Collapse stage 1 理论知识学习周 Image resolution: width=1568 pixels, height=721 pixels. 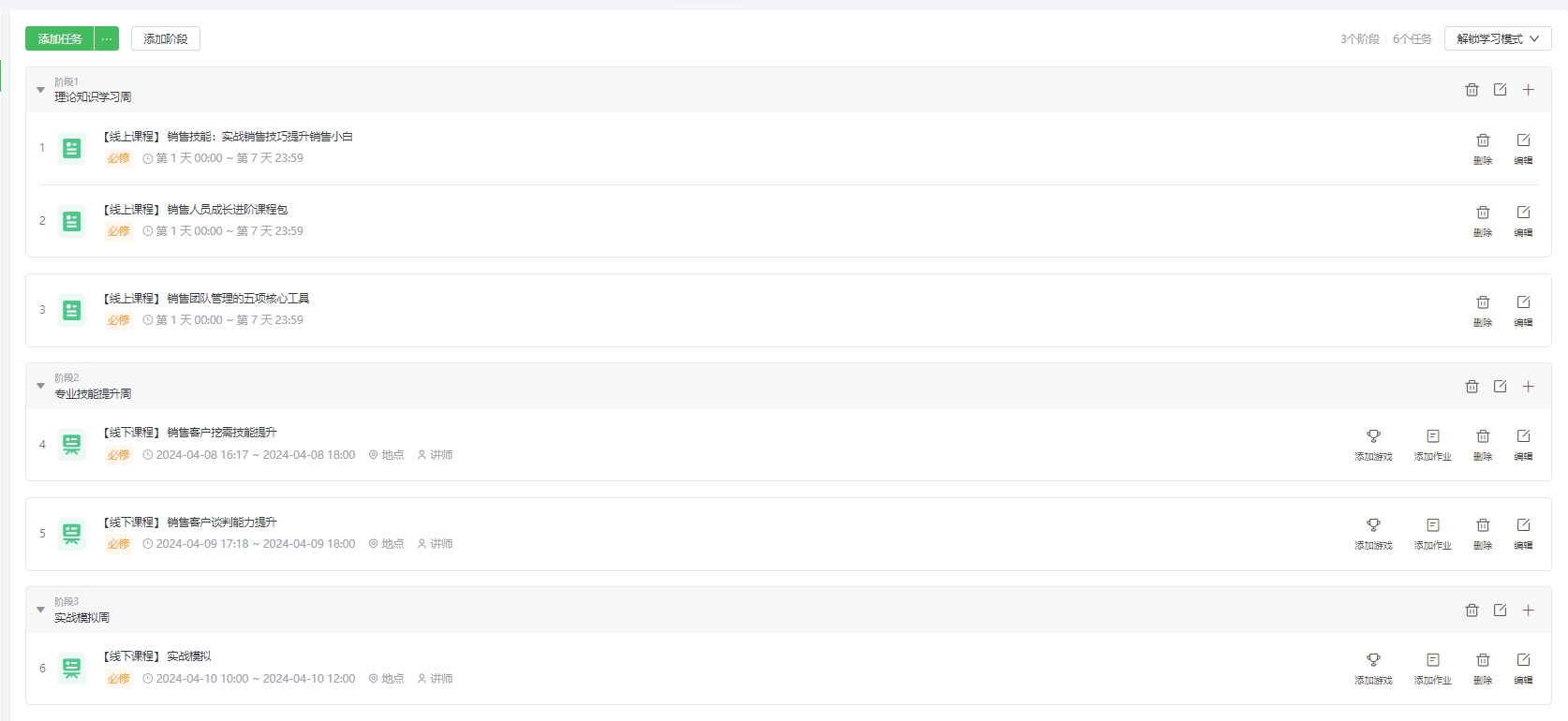tap(40, 90)
